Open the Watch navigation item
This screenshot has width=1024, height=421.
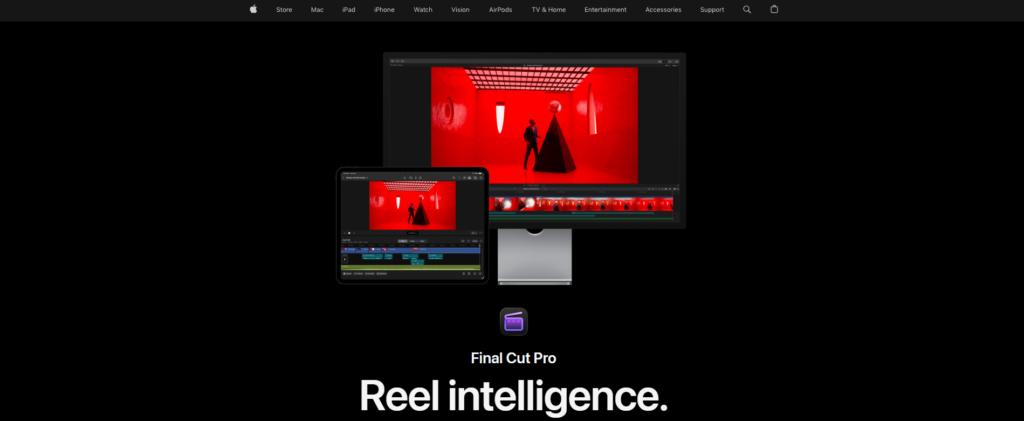pos(423,9)
